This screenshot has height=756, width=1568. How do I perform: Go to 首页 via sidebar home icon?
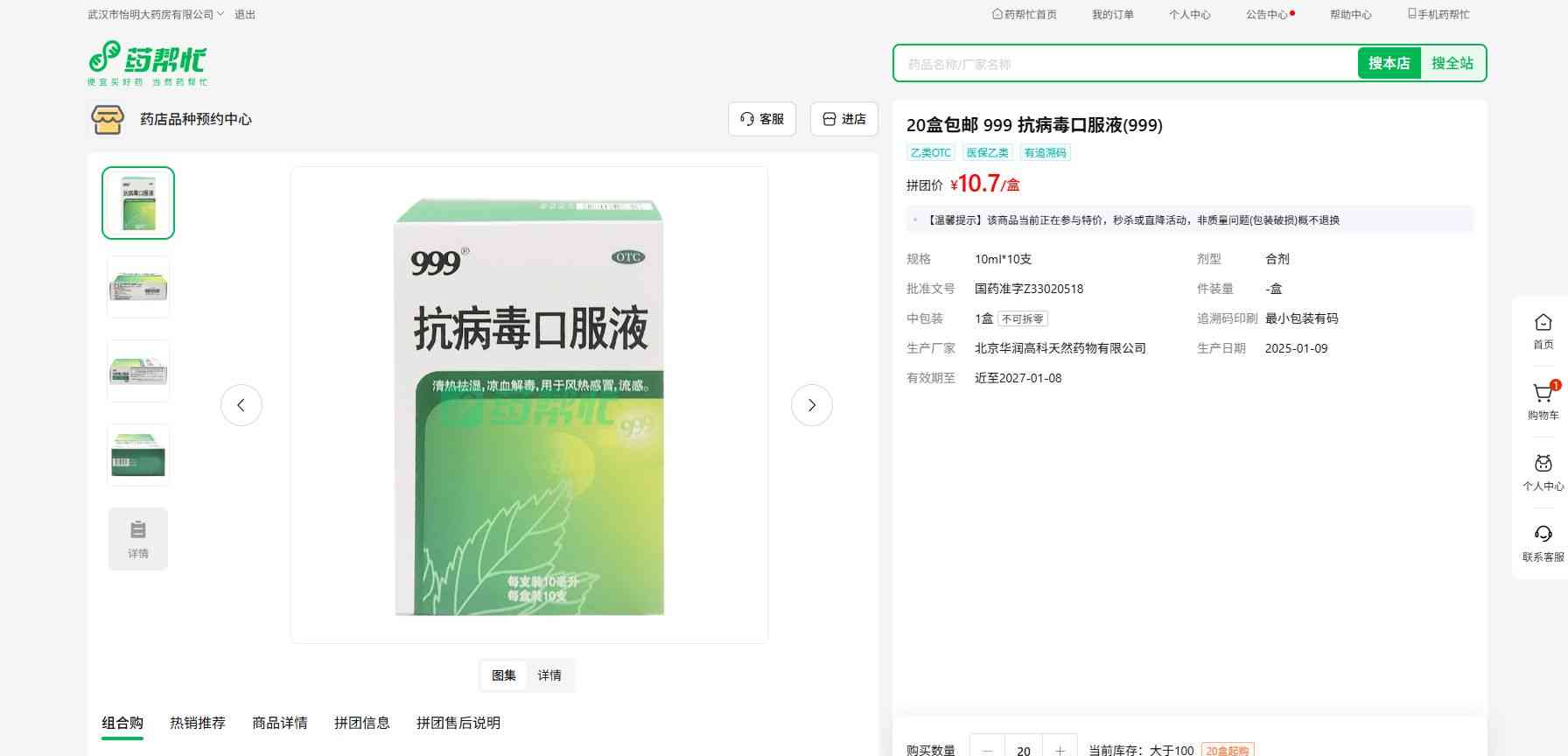(x=1543, y=323)
